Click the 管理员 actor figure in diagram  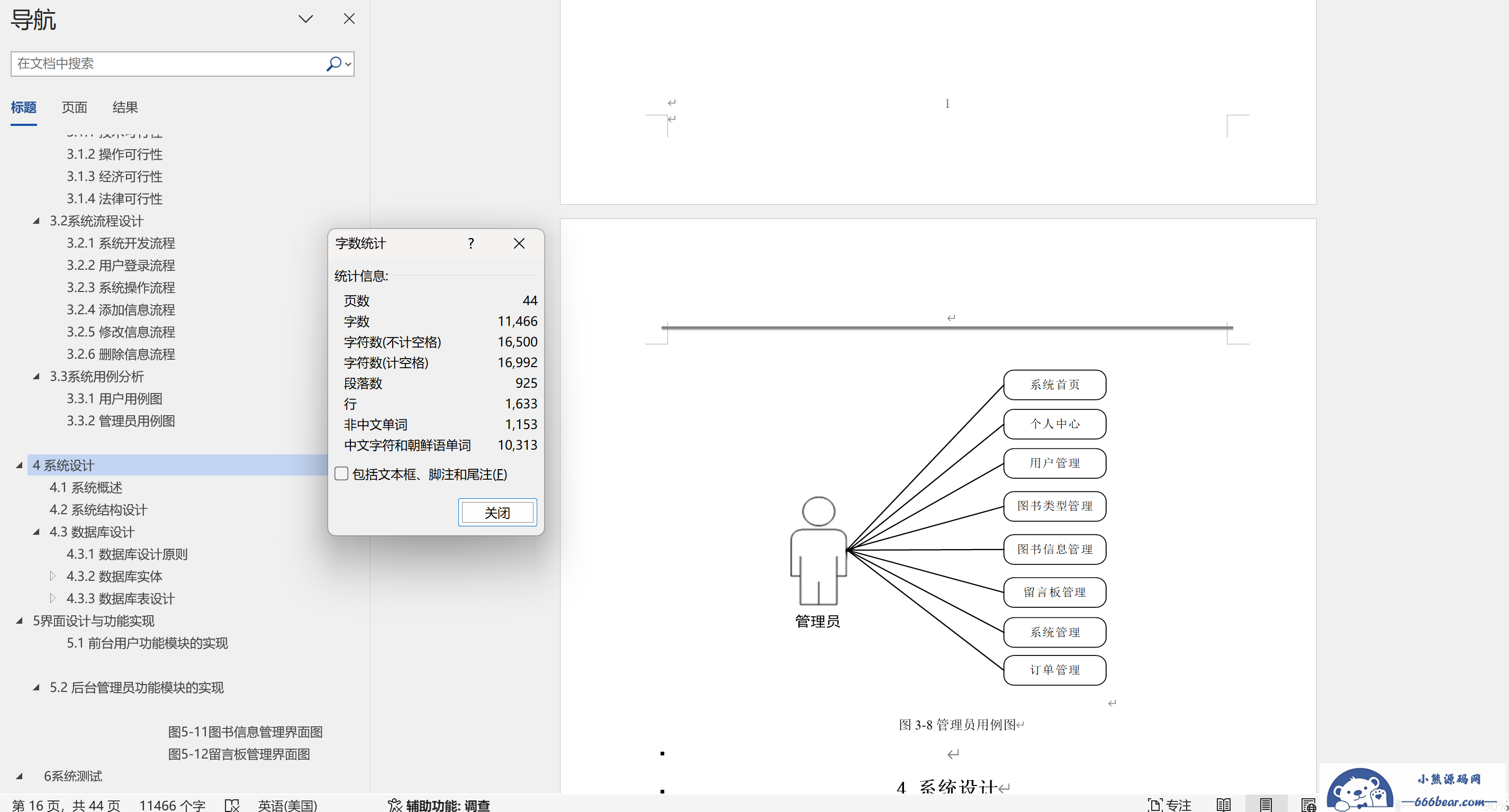[818, 550]
